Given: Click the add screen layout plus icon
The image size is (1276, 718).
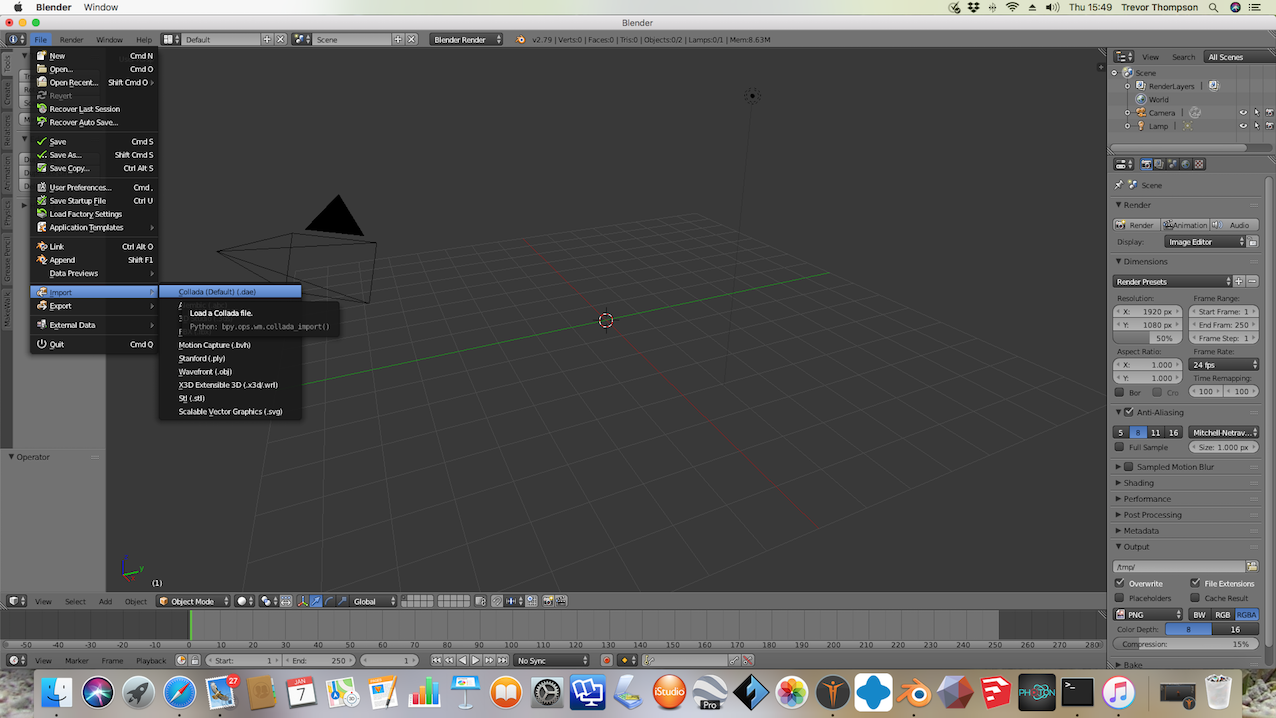Looking at the screenshot, I should click(267, 39).
